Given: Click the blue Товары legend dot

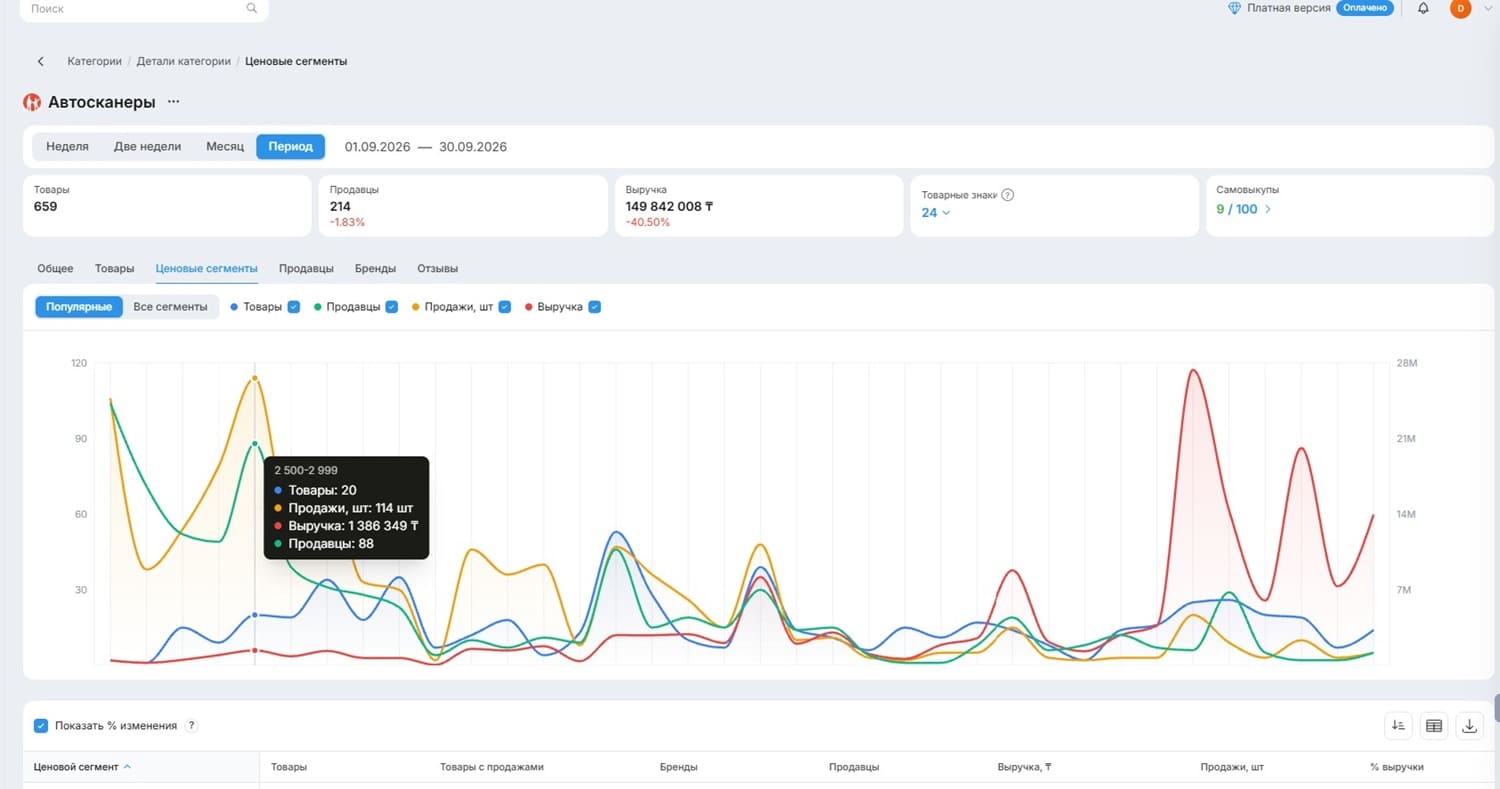Looking at the screenshot, I should point(234,307).
